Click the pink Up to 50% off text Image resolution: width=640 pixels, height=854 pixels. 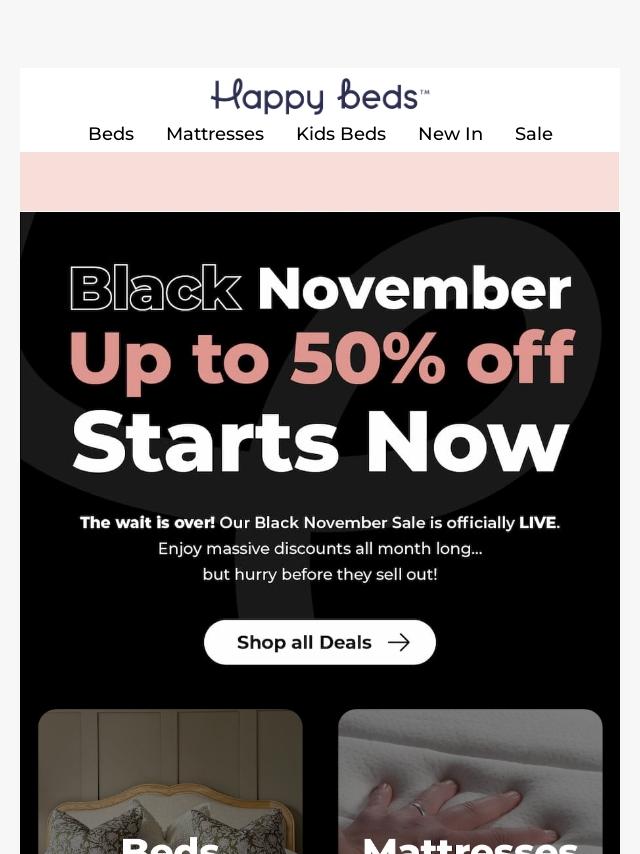click(x=320, y=358)
